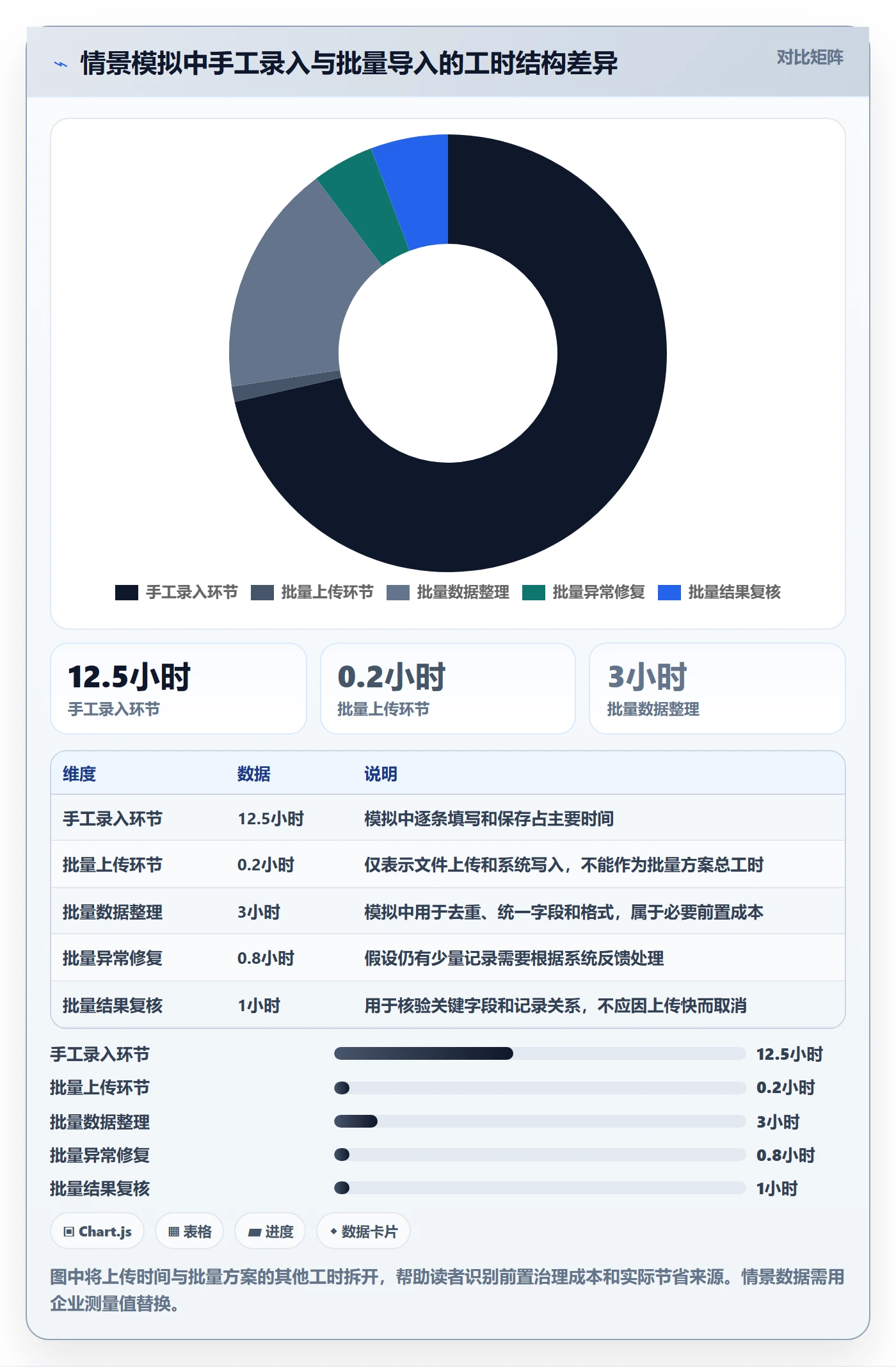Click the 进度 bar icon
Screen dimensions: 896x1367
pyautogui.click(x=254, y=1232)
